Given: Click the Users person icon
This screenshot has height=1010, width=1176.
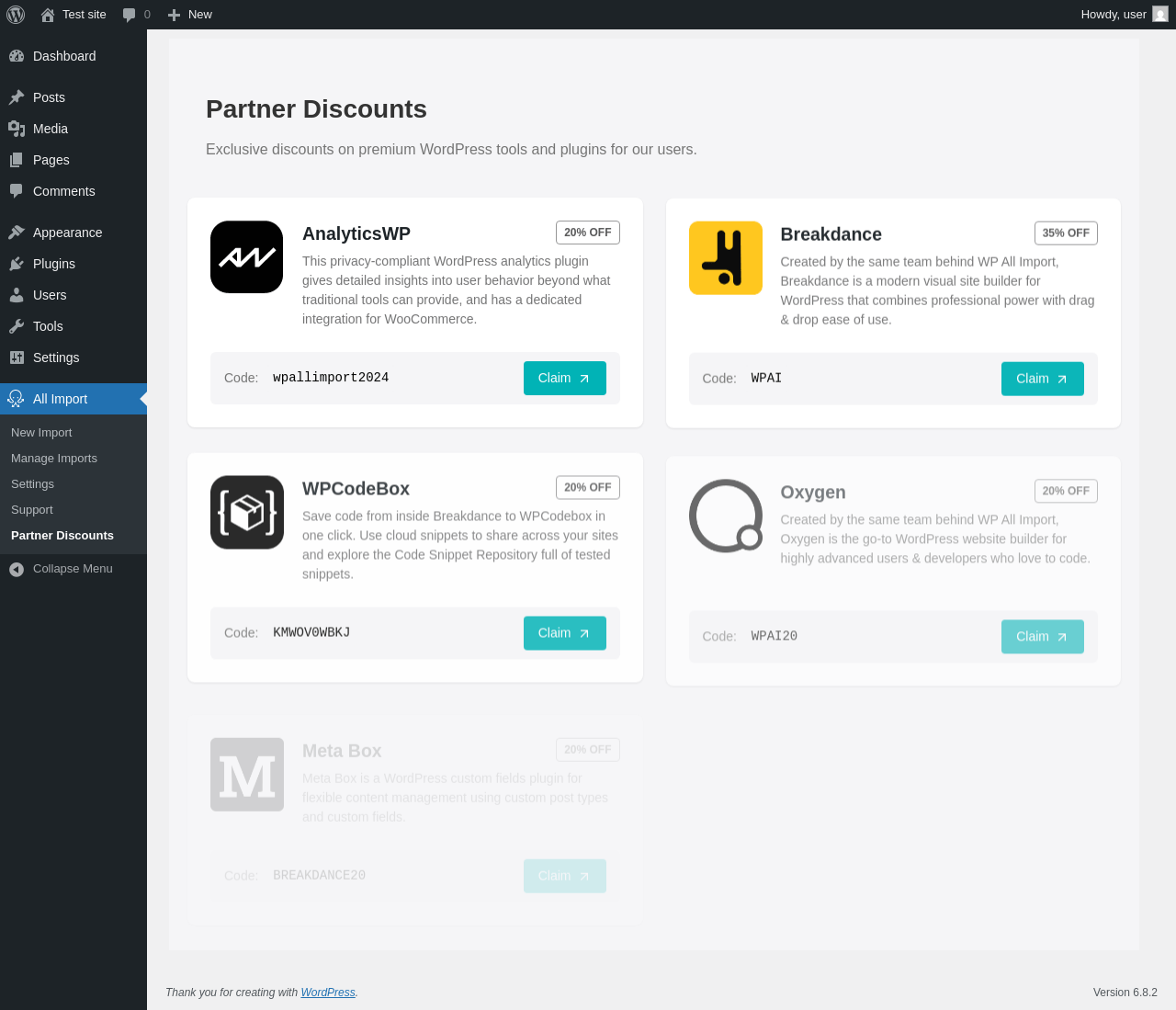Looking at the screenshot, I should 17,295.
